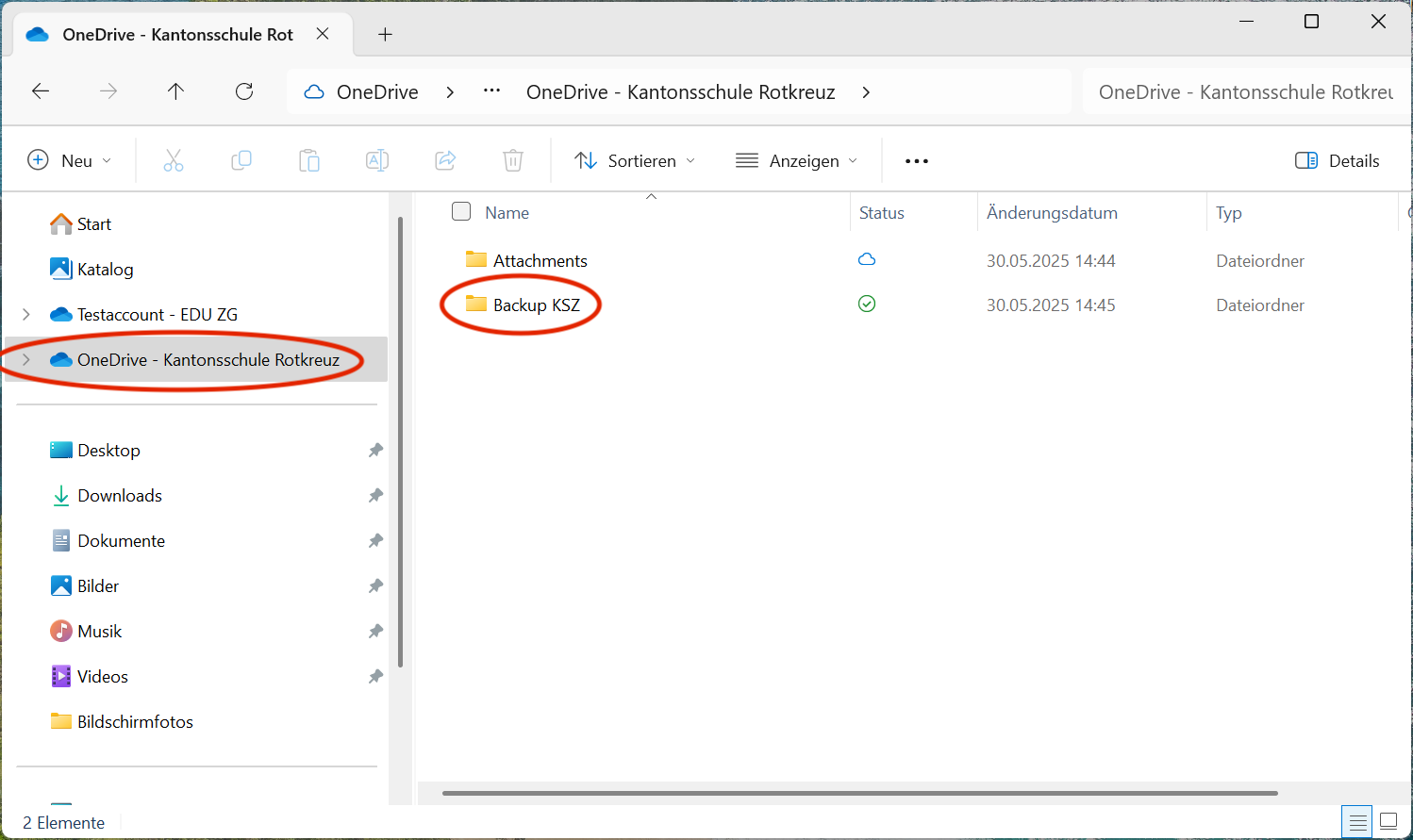Sort by the Typ column header
The image size is (1413, 840).
coord(1229,213)
